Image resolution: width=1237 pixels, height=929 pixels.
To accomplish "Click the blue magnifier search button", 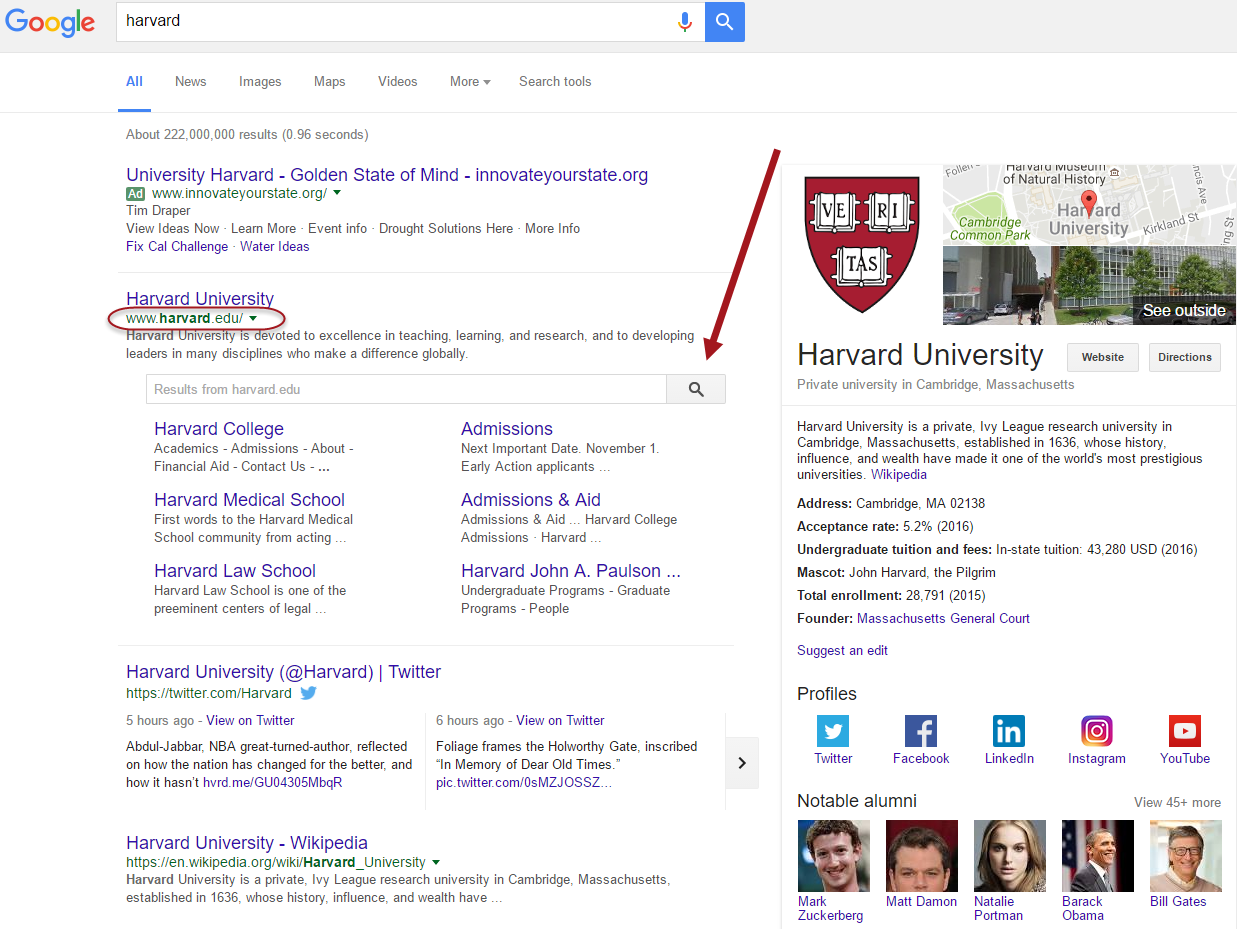I will click(x=724, y=22).
